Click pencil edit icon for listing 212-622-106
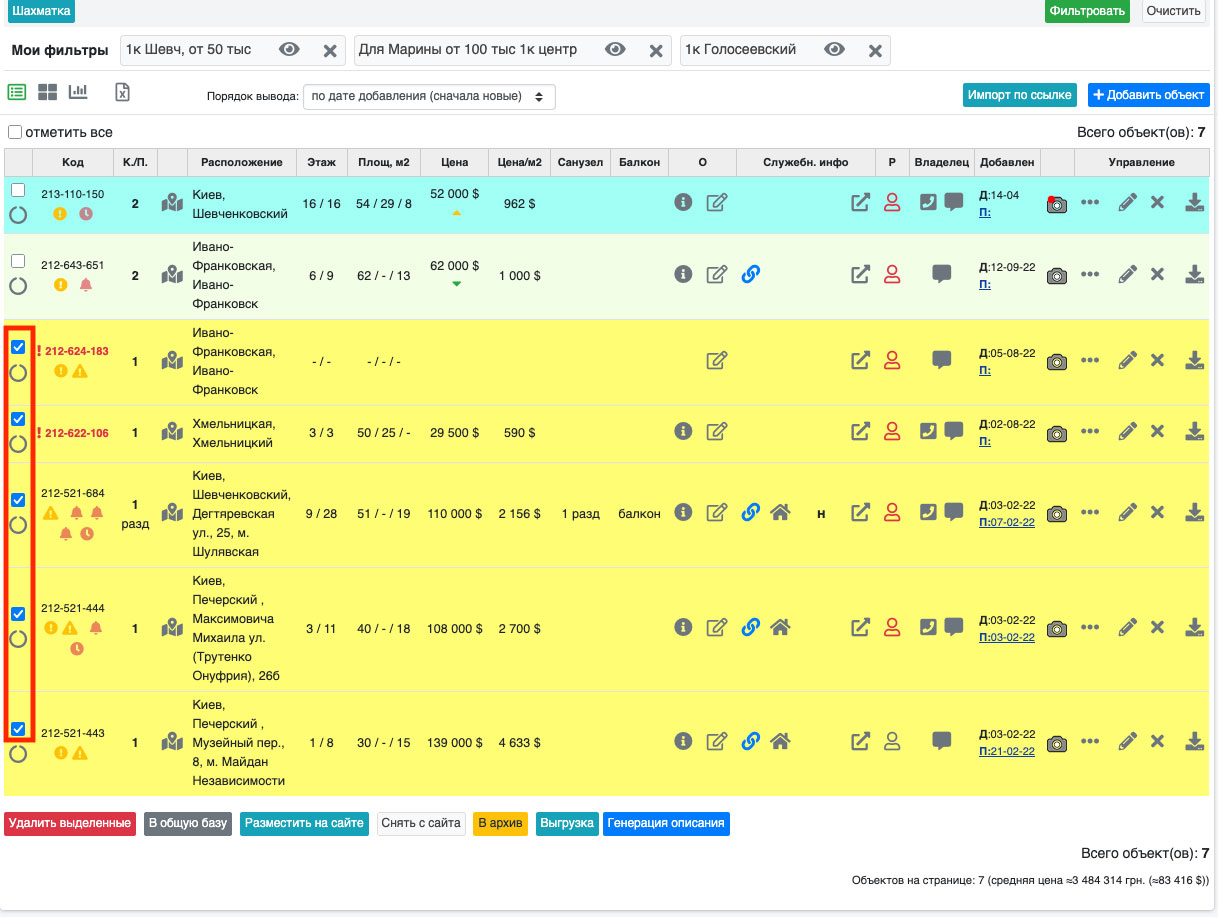 [1127, 432]
